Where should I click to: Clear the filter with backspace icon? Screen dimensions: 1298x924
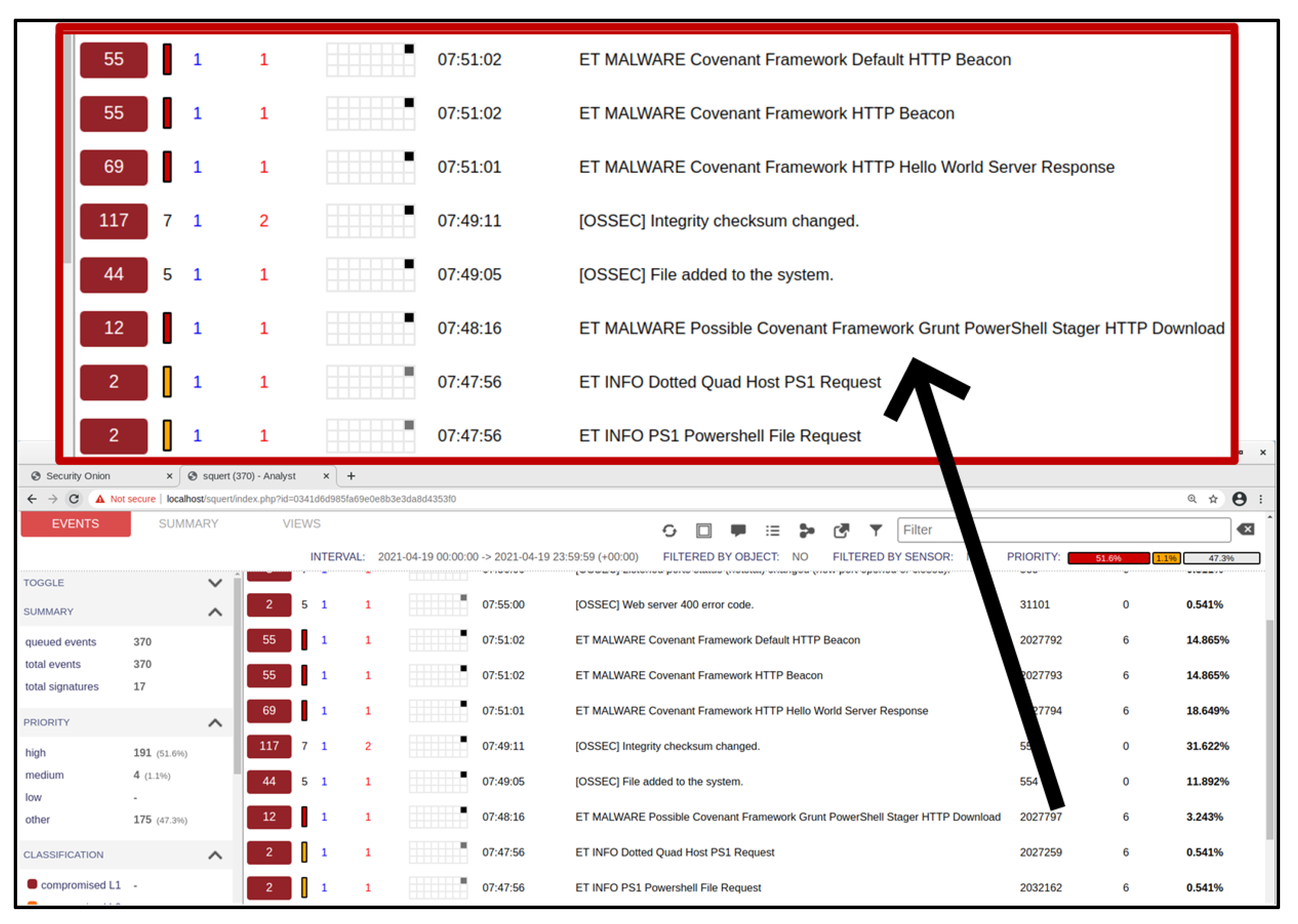[1246, 530]
